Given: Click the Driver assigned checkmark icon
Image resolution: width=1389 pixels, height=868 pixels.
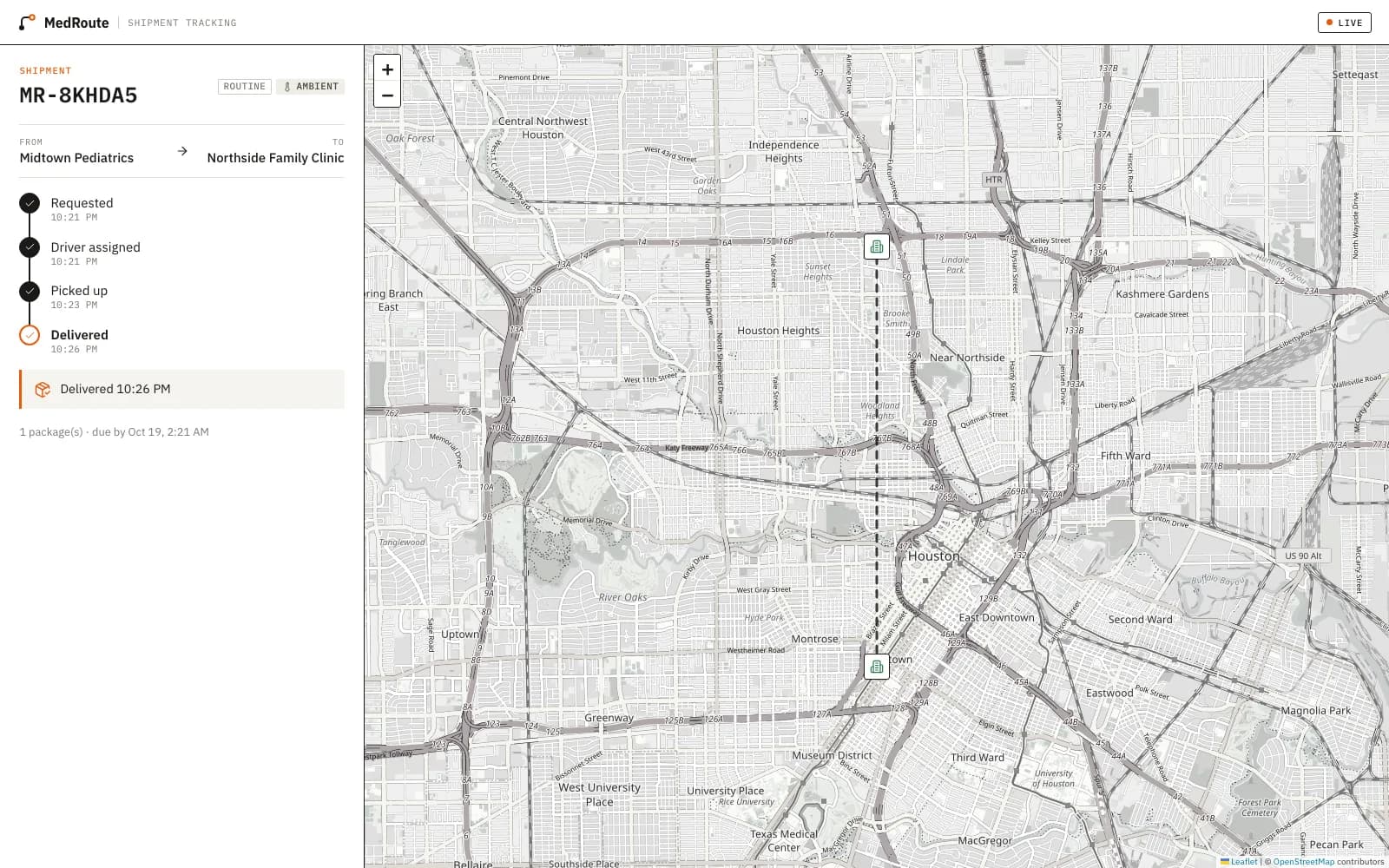Looking at the screenshot, I should (30, 247).
